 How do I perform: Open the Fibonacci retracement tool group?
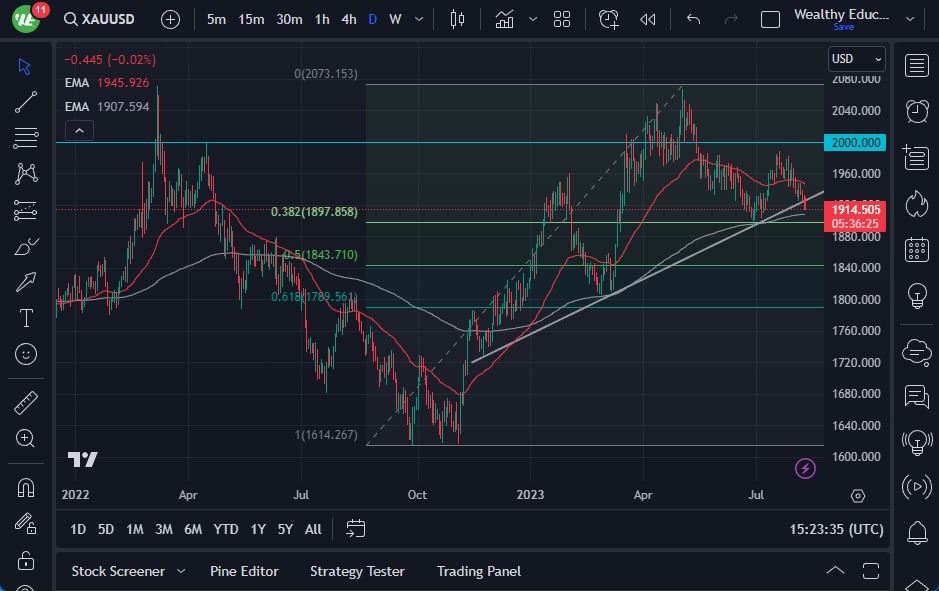[x=26, y=138]
